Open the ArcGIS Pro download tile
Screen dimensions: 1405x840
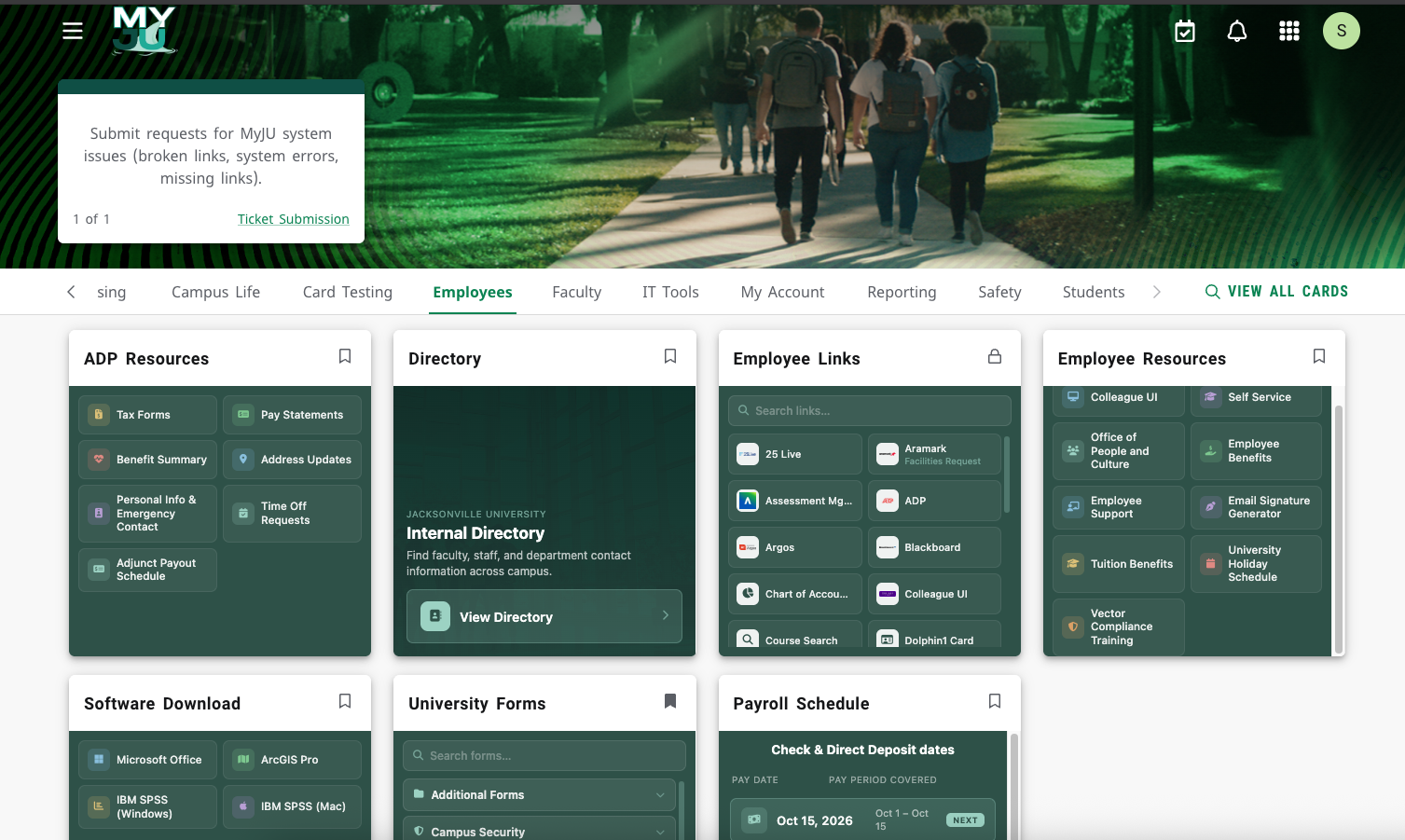(x=292, y=760)
